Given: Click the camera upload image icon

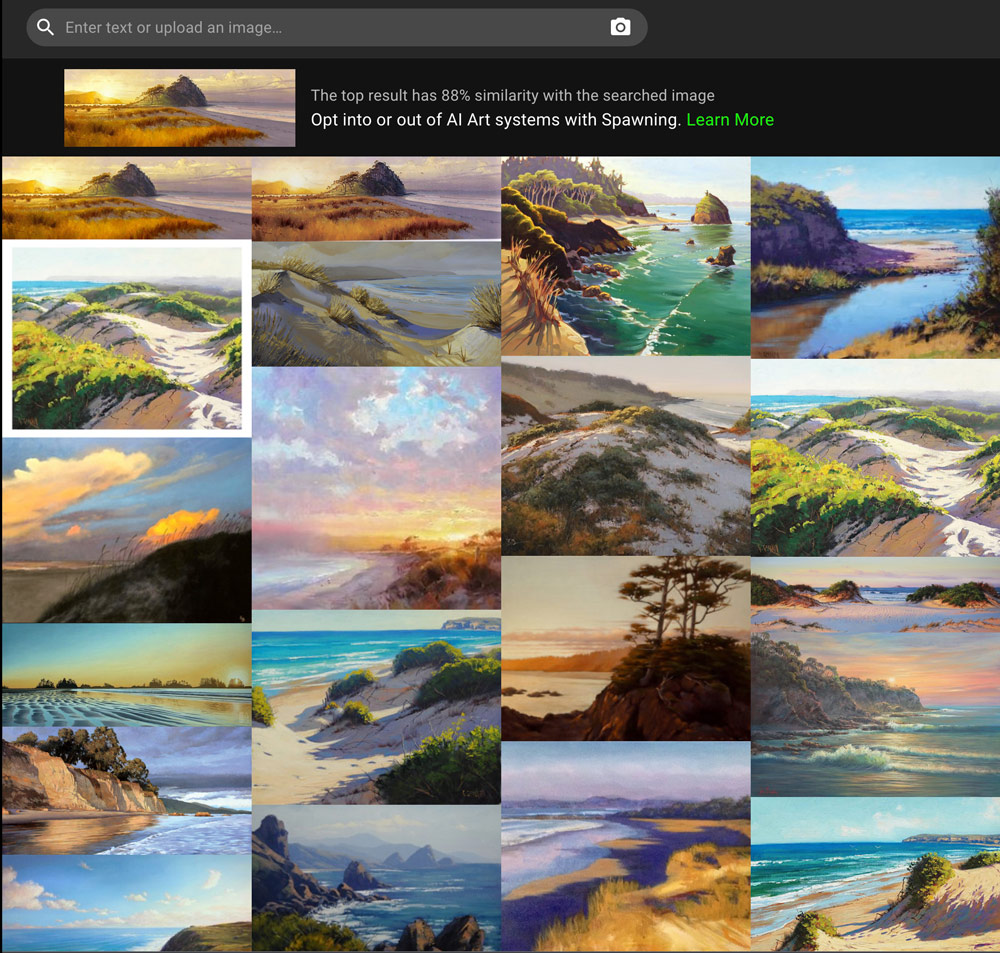Looking at the screenshot, I should pyautogui.click(x=620, y=27).
